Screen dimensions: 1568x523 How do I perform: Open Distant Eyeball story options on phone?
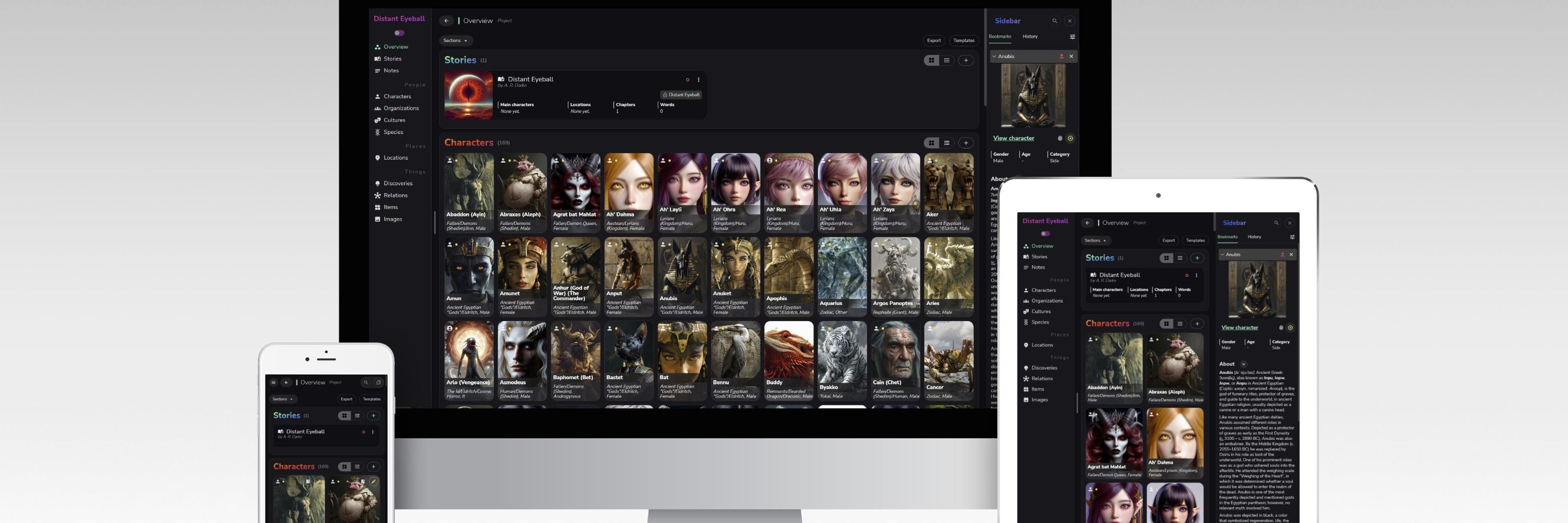(x=373, y=431)
